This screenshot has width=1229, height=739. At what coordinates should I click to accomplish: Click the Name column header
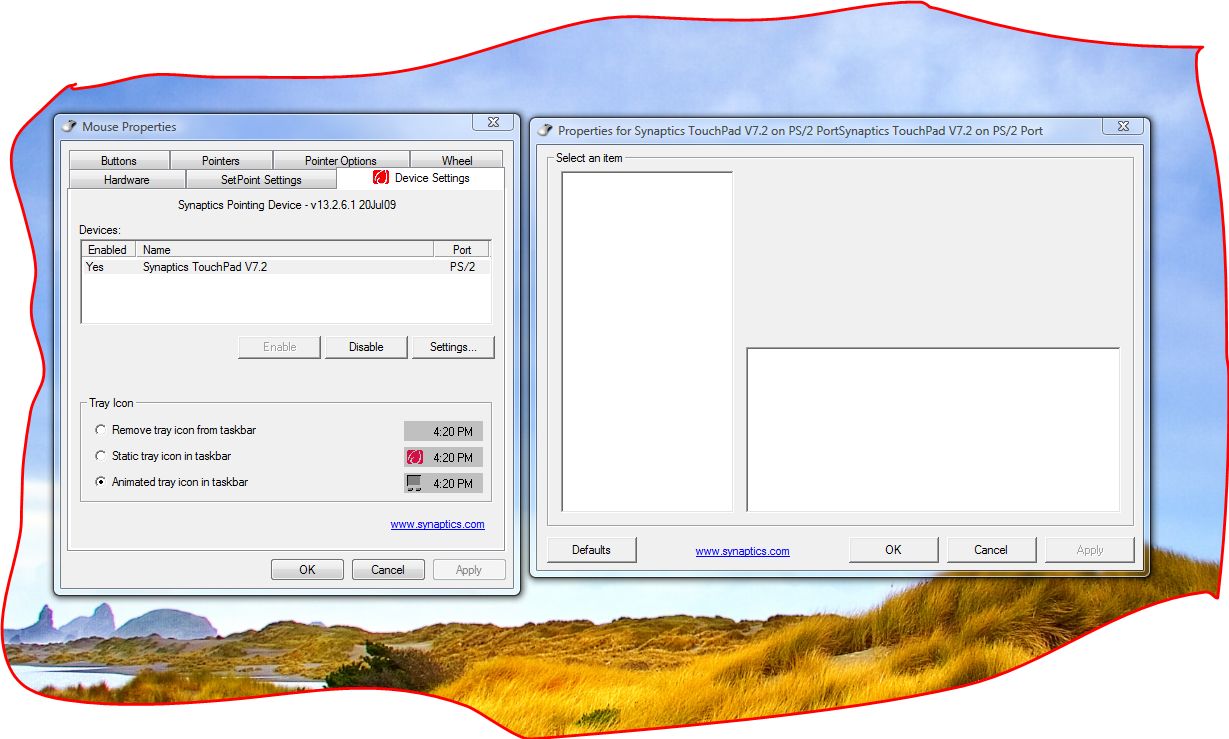(x=285, y=249)
